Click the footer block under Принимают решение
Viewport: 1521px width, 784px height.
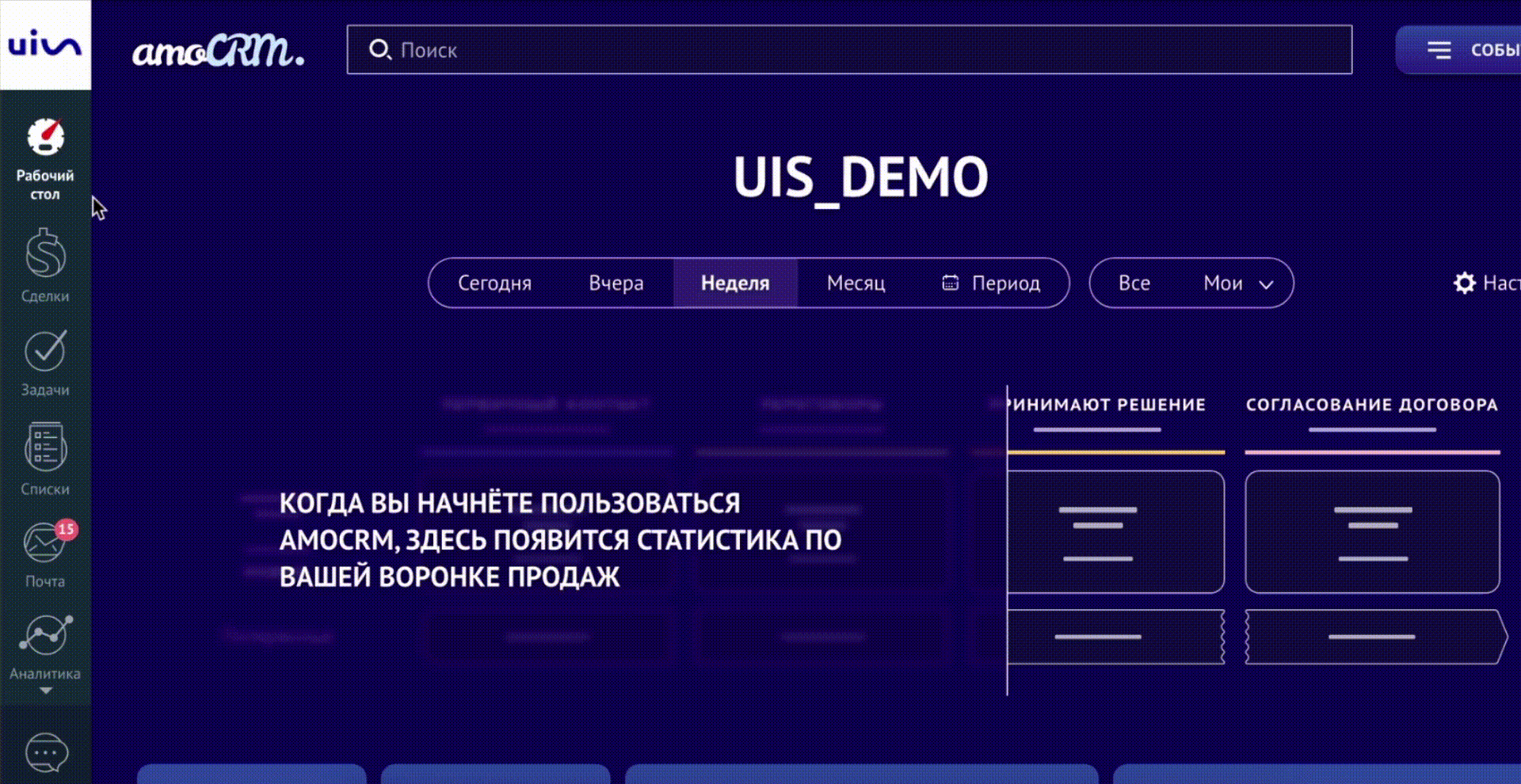point(1116,637)
